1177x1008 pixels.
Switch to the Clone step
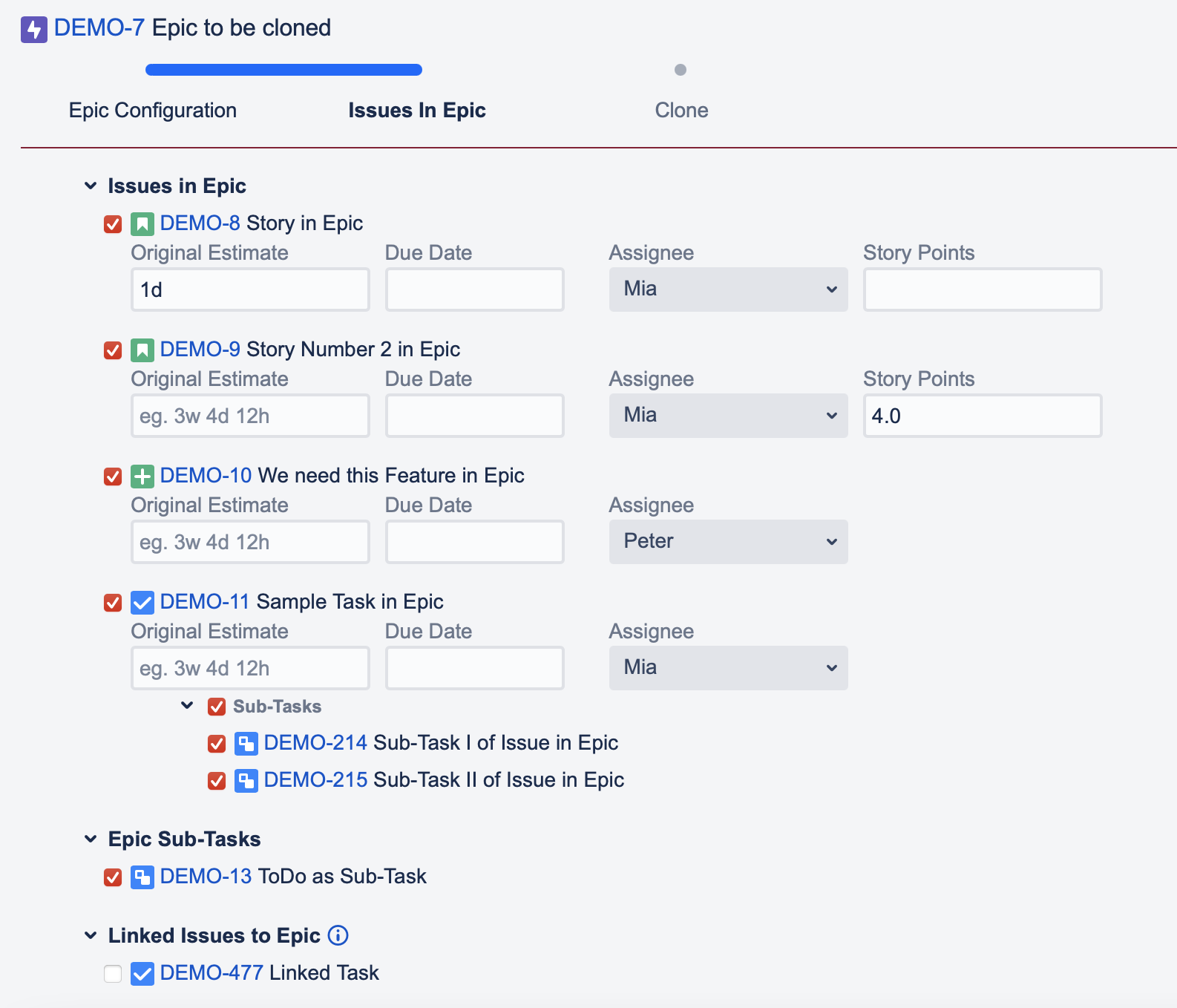(x=681, y=110)
